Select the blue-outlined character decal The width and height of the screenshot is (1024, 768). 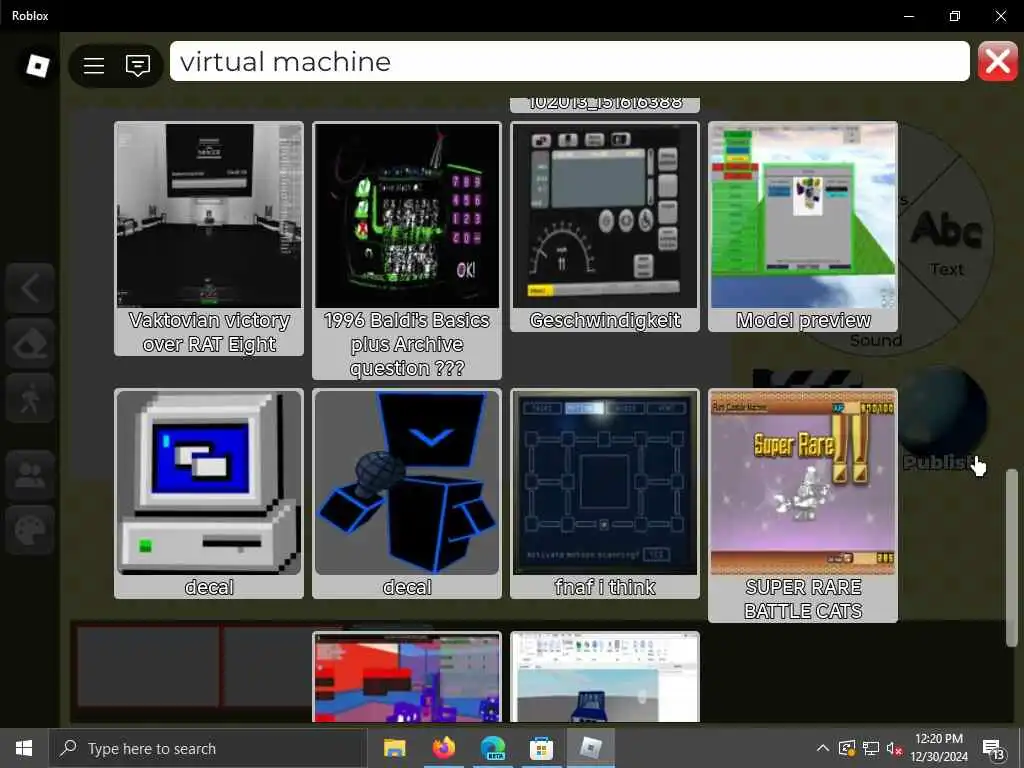[x=407, y=493]
